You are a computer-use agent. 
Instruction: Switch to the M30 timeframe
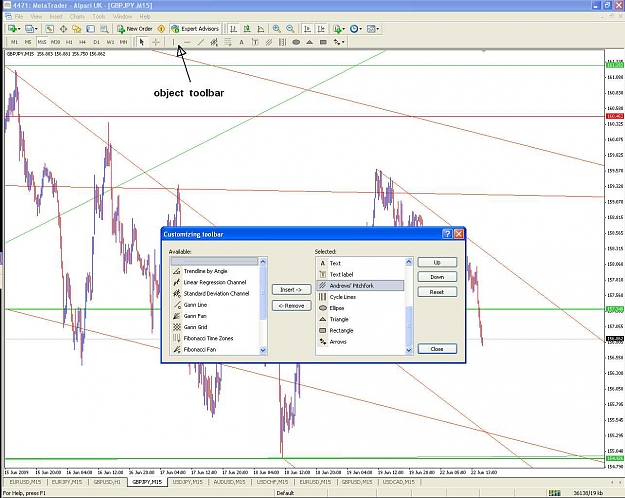55,42
